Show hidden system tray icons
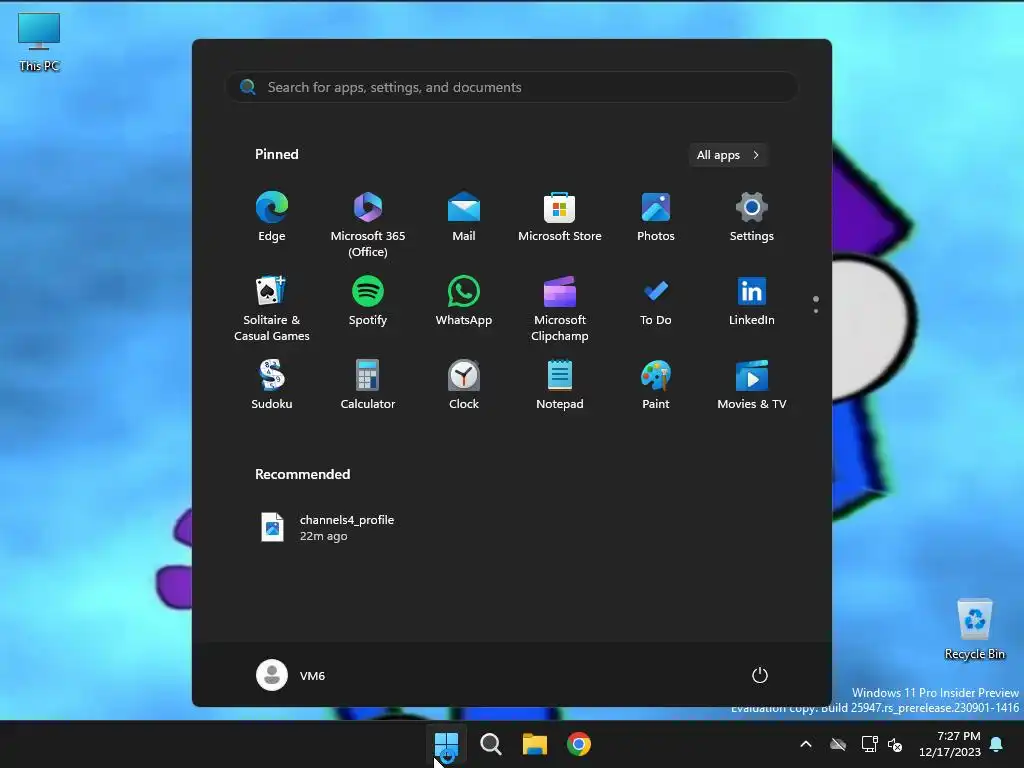This screenshot has width=1024, height=768. tap(806, 744)
